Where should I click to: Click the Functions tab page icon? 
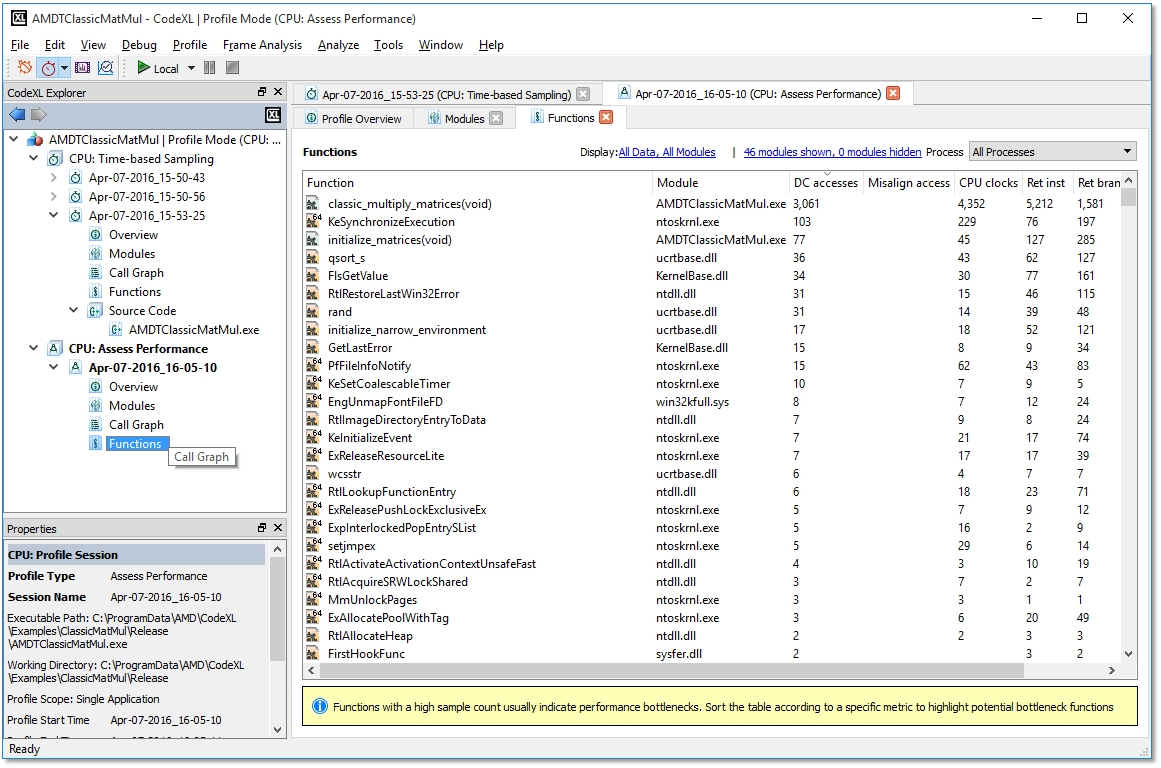point(537,117)
